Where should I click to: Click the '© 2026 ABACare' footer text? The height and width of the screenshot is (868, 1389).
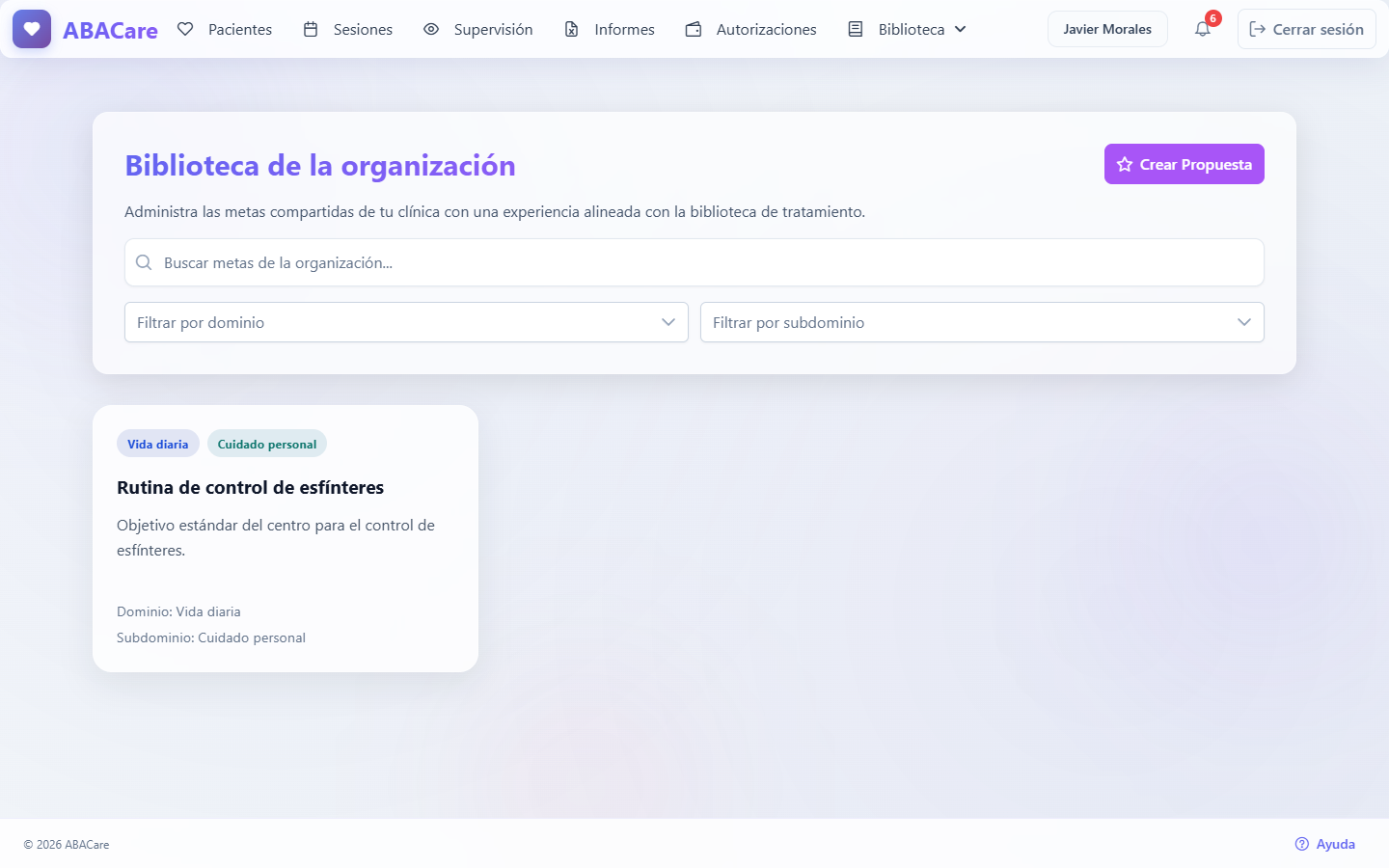tap(67, 844)
